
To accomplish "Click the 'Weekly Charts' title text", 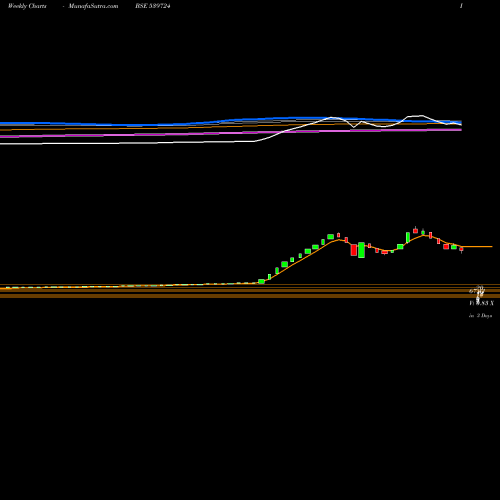I will tap(27, 6).
